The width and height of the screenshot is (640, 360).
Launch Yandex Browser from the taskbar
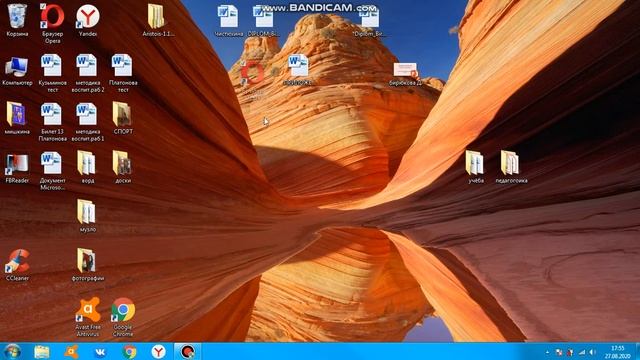[158, 351]
